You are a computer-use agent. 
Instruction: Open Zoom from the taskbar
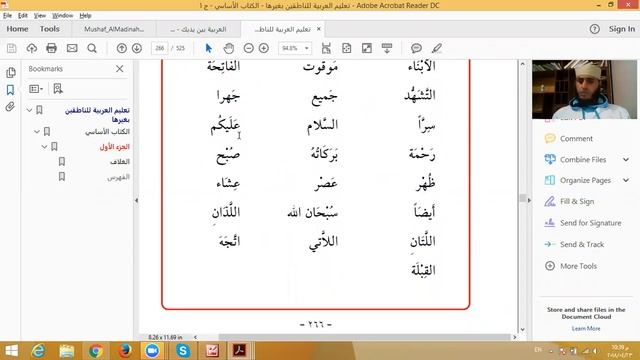[152, 351]
